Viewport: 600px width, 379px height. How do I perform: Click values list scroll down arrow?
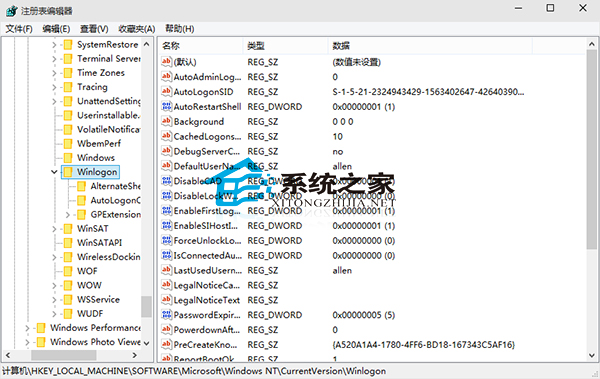(592, 355)
